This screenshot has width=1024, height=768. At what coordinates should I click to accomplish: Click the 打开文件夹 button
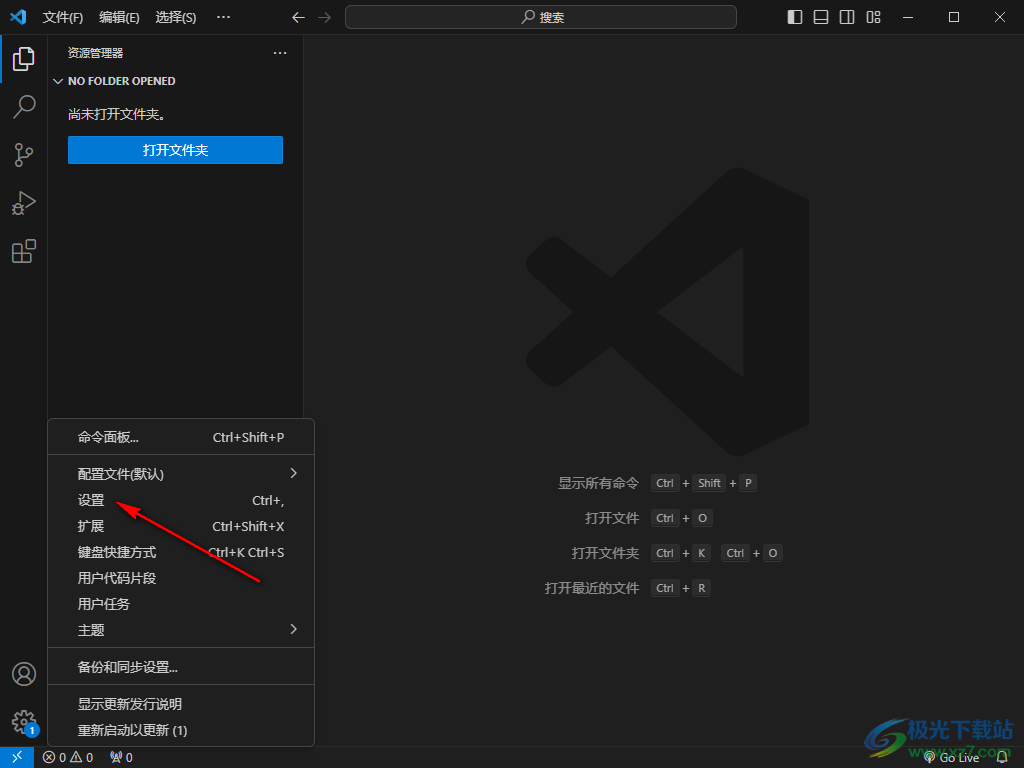175,150
